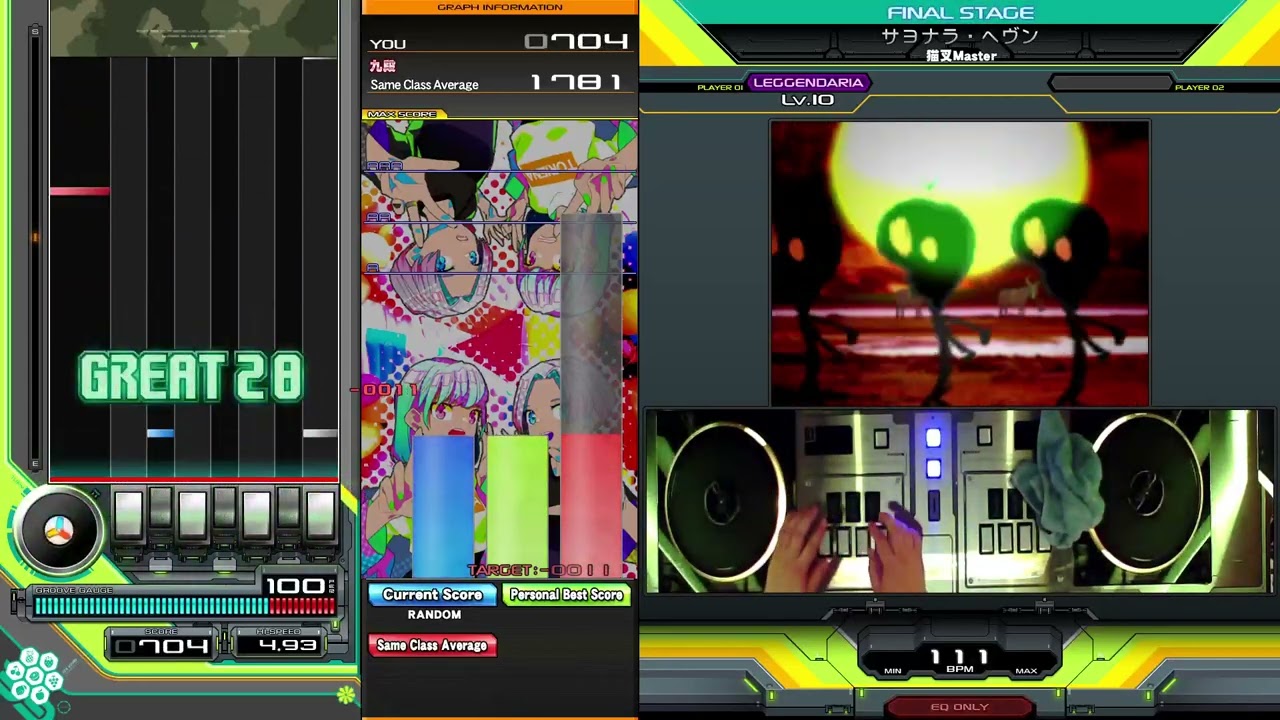Click the YOU label
Screen dimensions: 1280x720
pyautogui.click(x=388, y=44)
